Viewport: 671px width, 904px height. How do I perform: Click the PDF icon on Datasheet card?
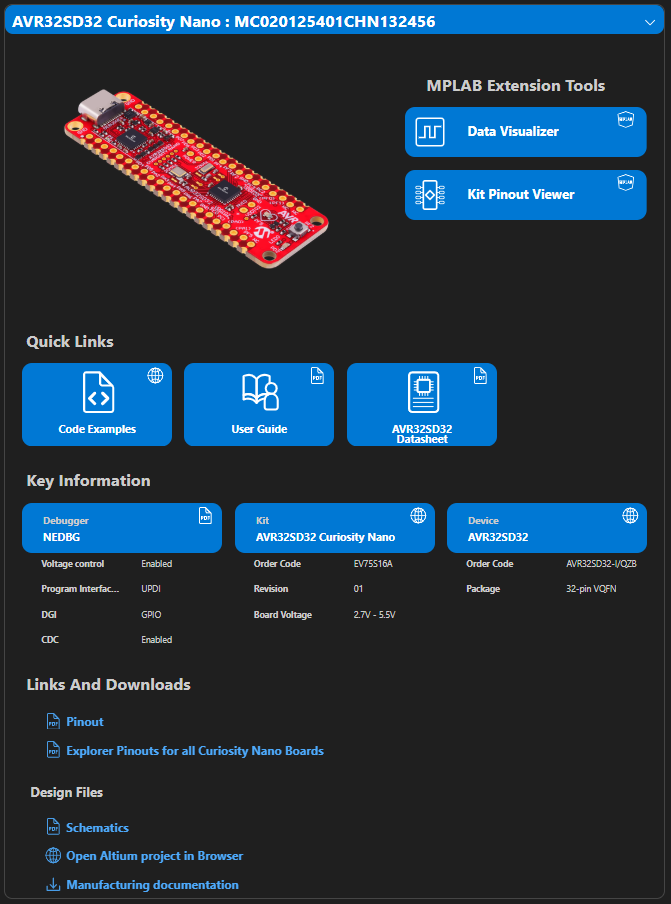pyautogui.click(x=480, y=376)
